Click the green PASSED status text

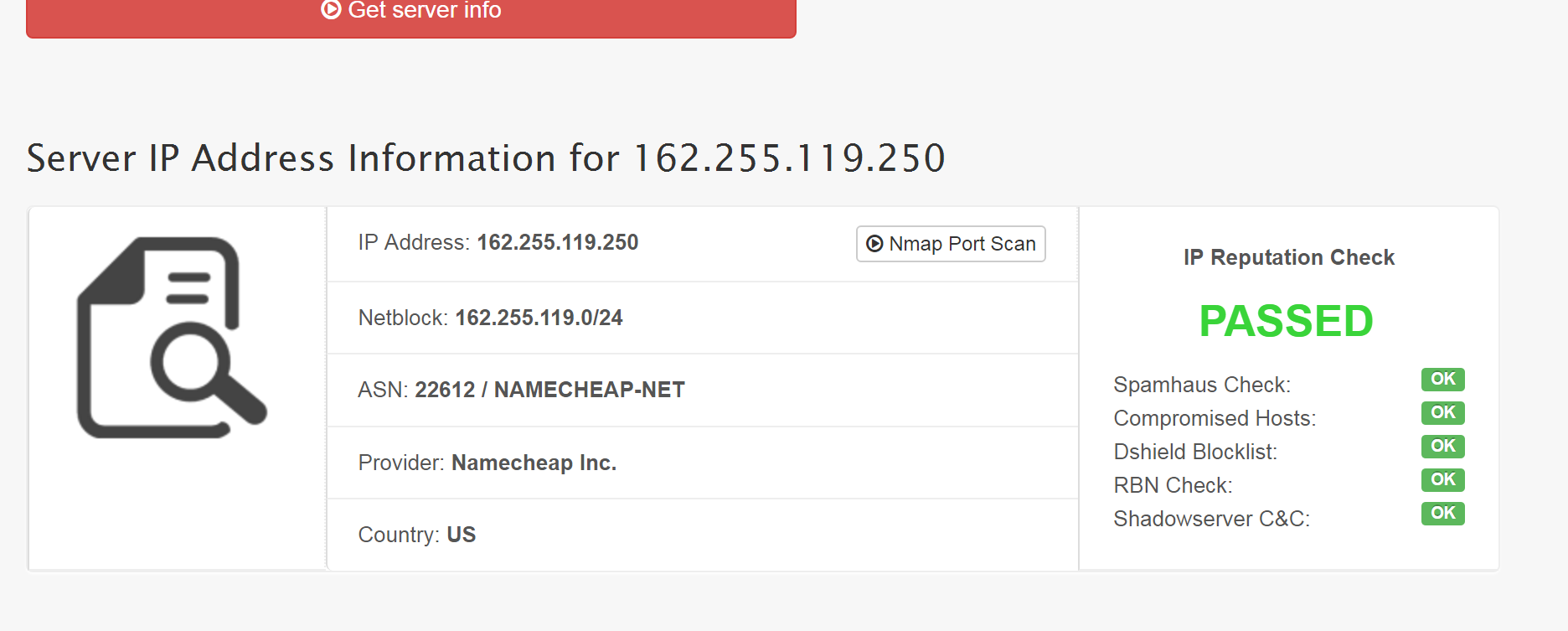[1286, 321]
